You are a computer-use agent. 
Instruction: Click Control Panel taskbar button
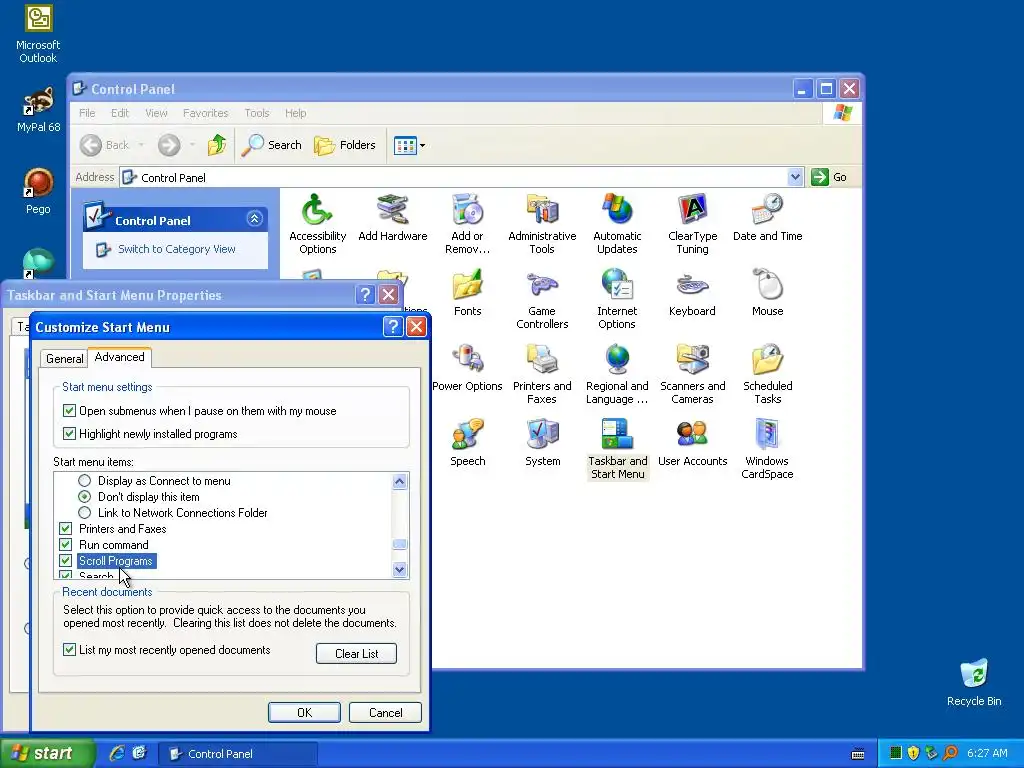click(238, 754)
